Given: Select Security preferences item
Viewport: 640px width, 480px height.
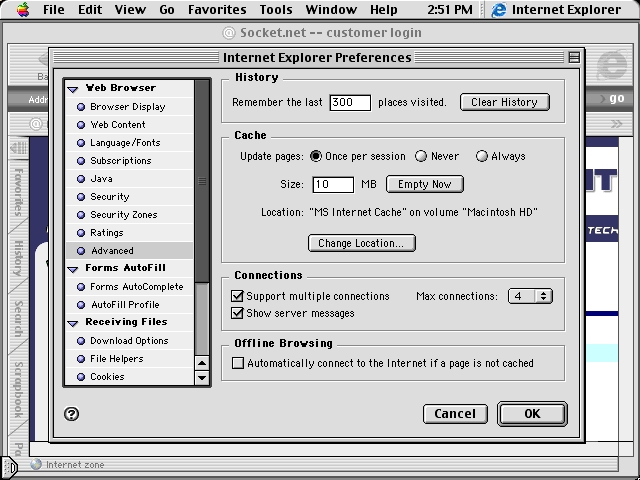Looking at the screenshot, I should (x=129, y=197).
